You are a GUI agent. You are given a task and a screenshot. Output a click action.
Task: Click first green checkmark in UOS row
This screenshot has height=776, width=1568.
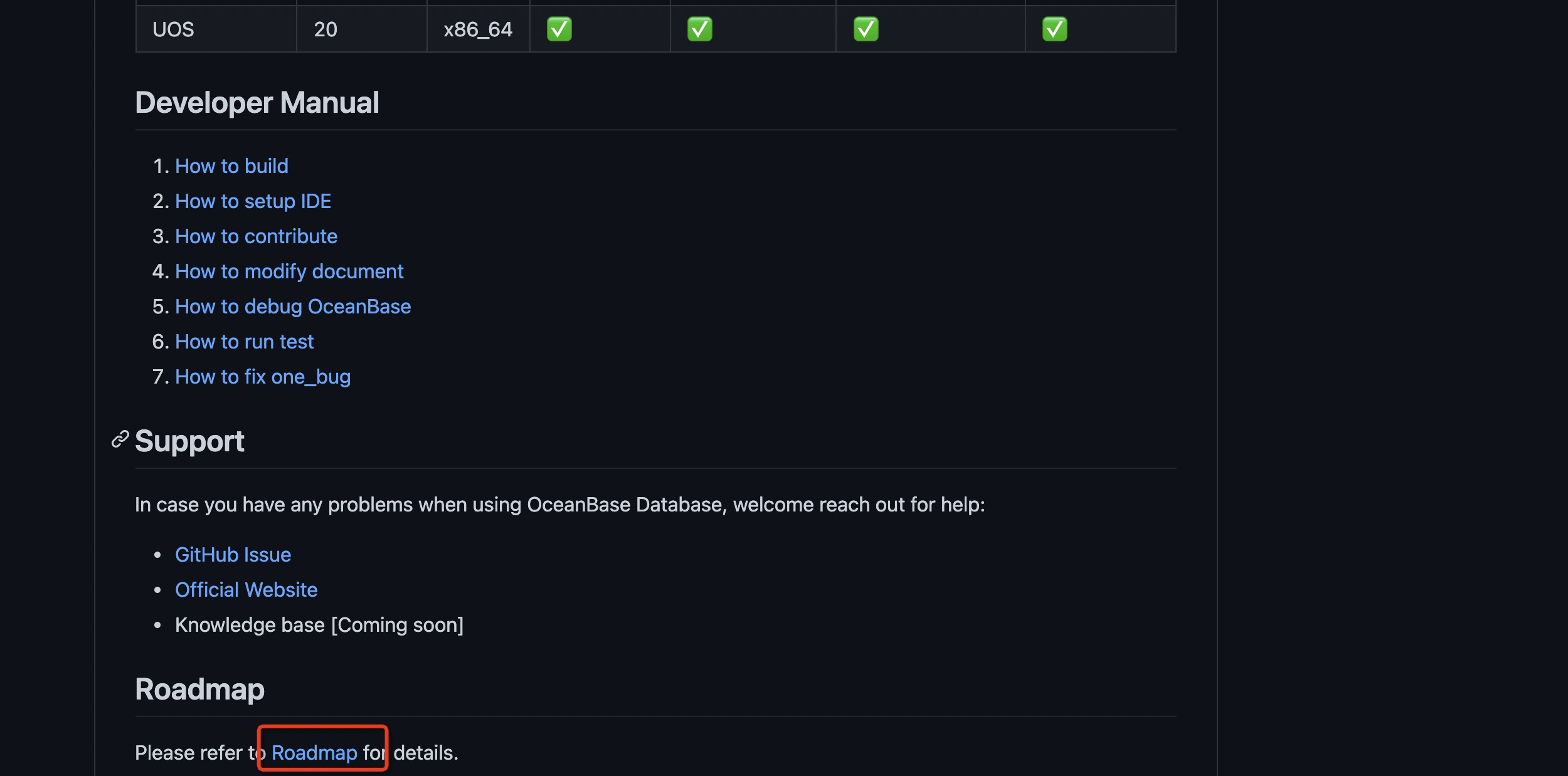pos(559,29)
